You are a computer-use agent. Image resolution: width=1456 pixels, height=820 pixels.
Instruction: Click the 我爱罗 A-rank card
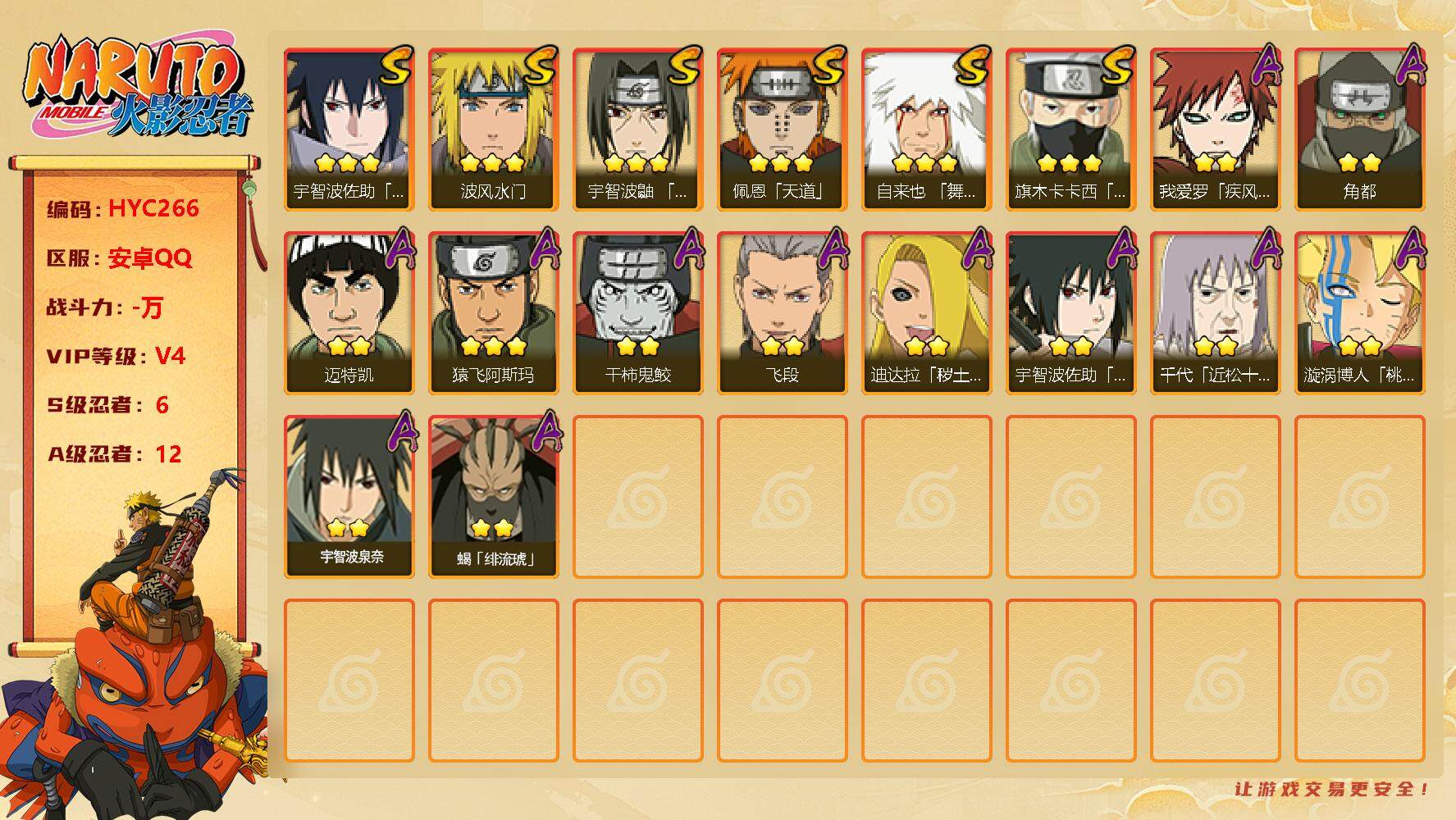pyautogui.click(x=1215, y=130)
